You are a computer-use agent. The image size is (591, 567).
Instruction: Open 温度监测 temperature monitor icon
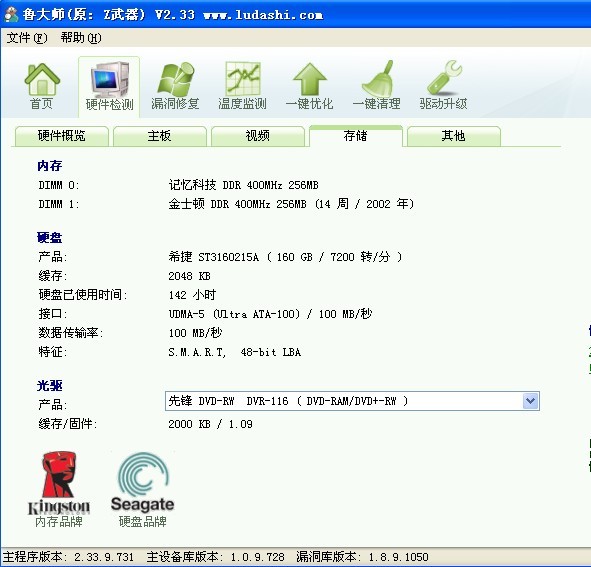click(x=242, y=86)
